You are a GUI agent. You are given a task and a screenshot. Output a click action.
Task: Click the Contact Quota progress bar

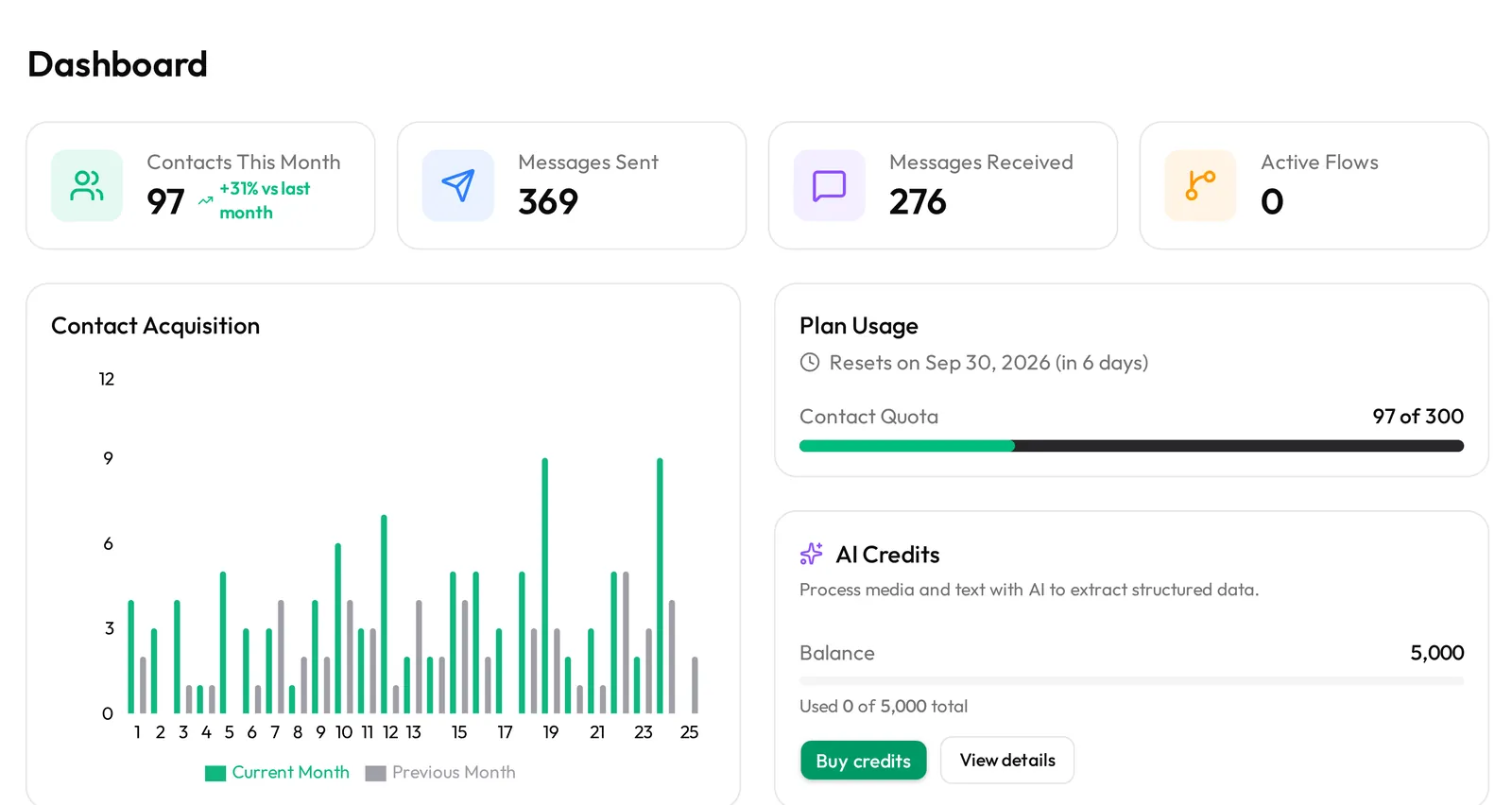pyautogui.click(x=1131, y=446)
